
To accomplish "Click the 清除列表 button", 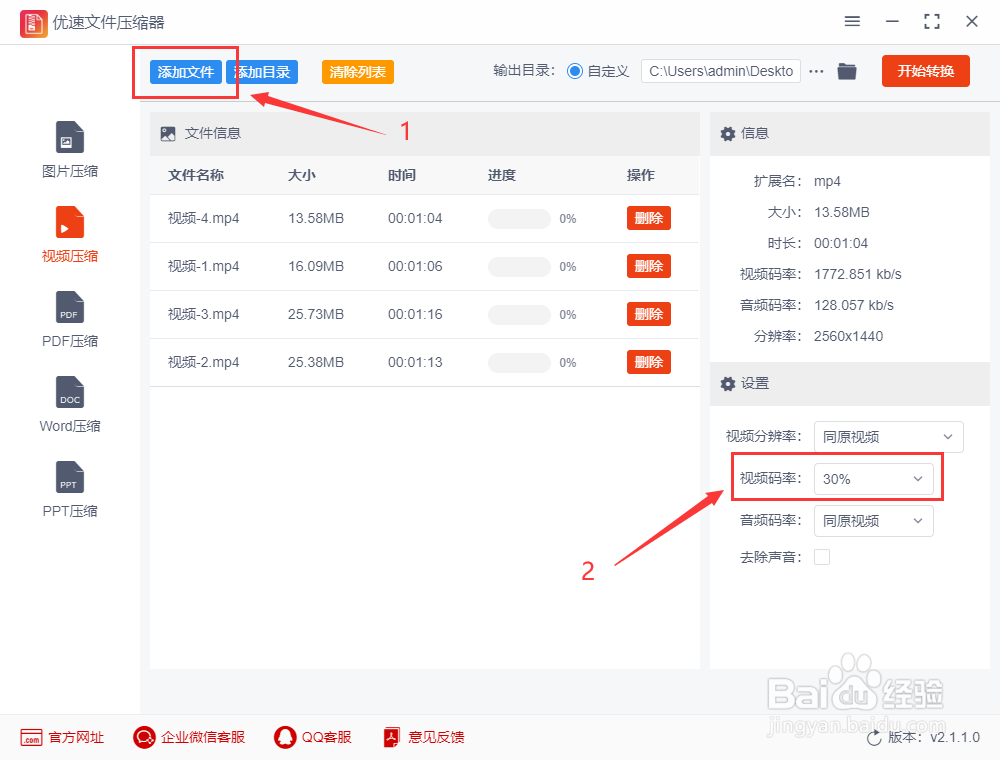I will pyautogui.click(x=358, y=72).
